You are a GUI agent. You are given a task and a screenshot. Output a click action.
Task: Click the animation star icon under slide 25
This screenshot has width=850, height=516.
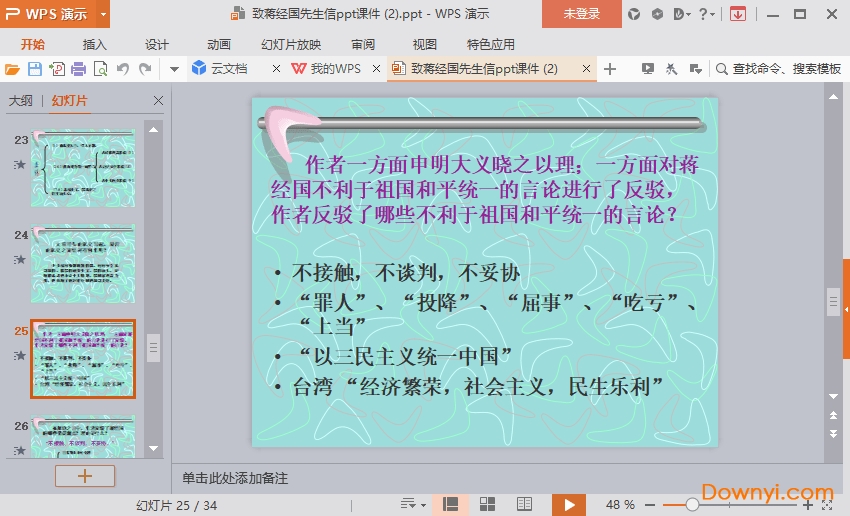coord(20,356)
